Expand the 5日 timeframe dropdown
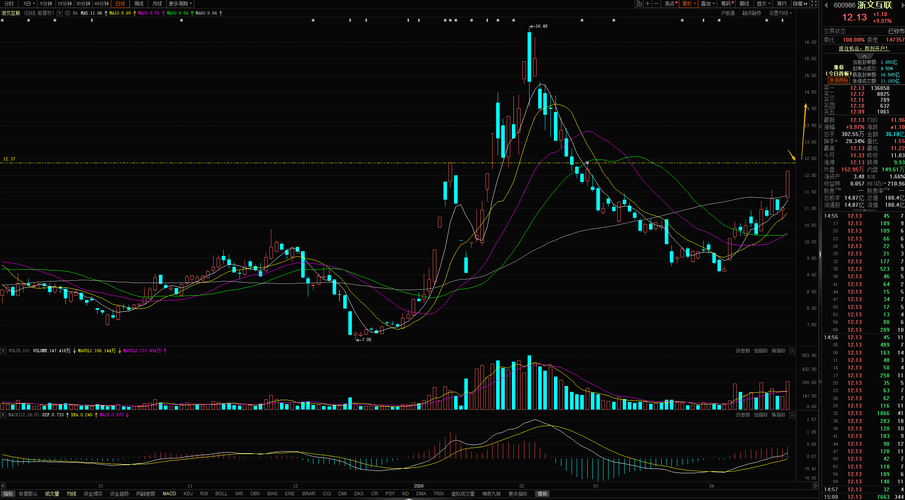Image resolution: width=905 pixels, height=500 pixels. 29,4
